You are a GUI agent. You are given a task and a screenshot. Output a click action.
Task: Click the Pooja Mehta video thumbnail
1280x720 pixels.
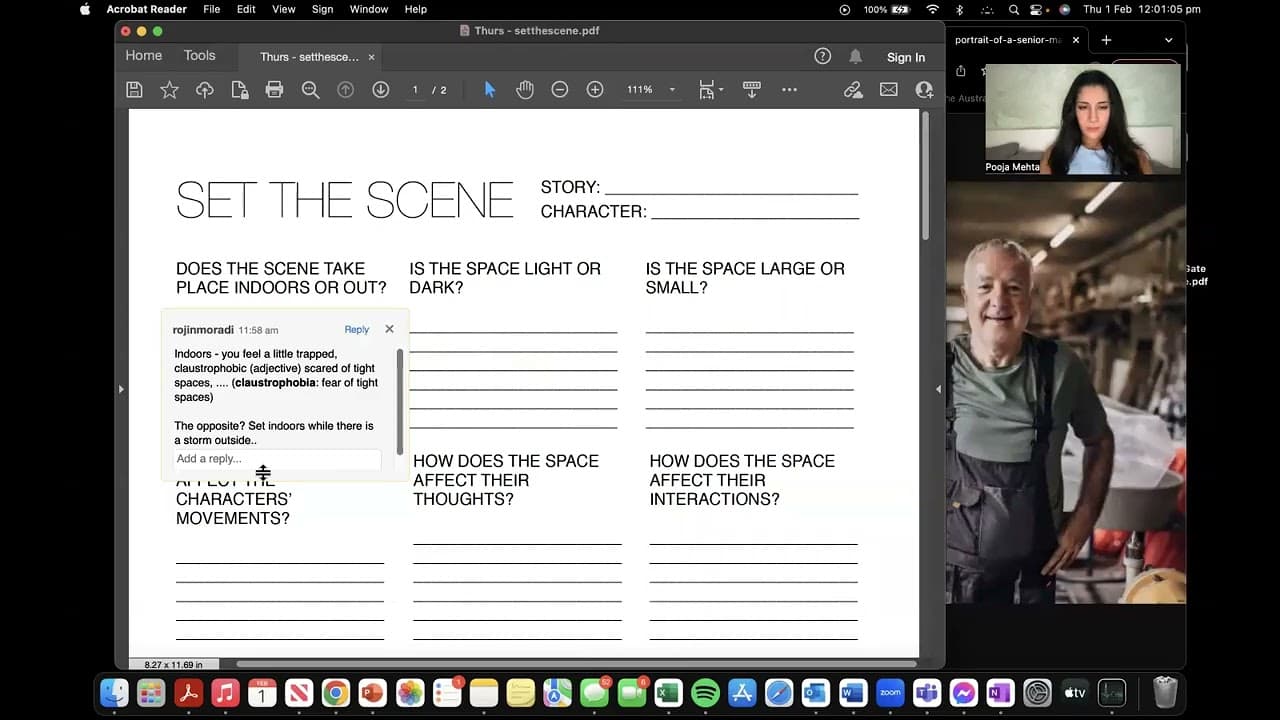tap(1082, 120)
